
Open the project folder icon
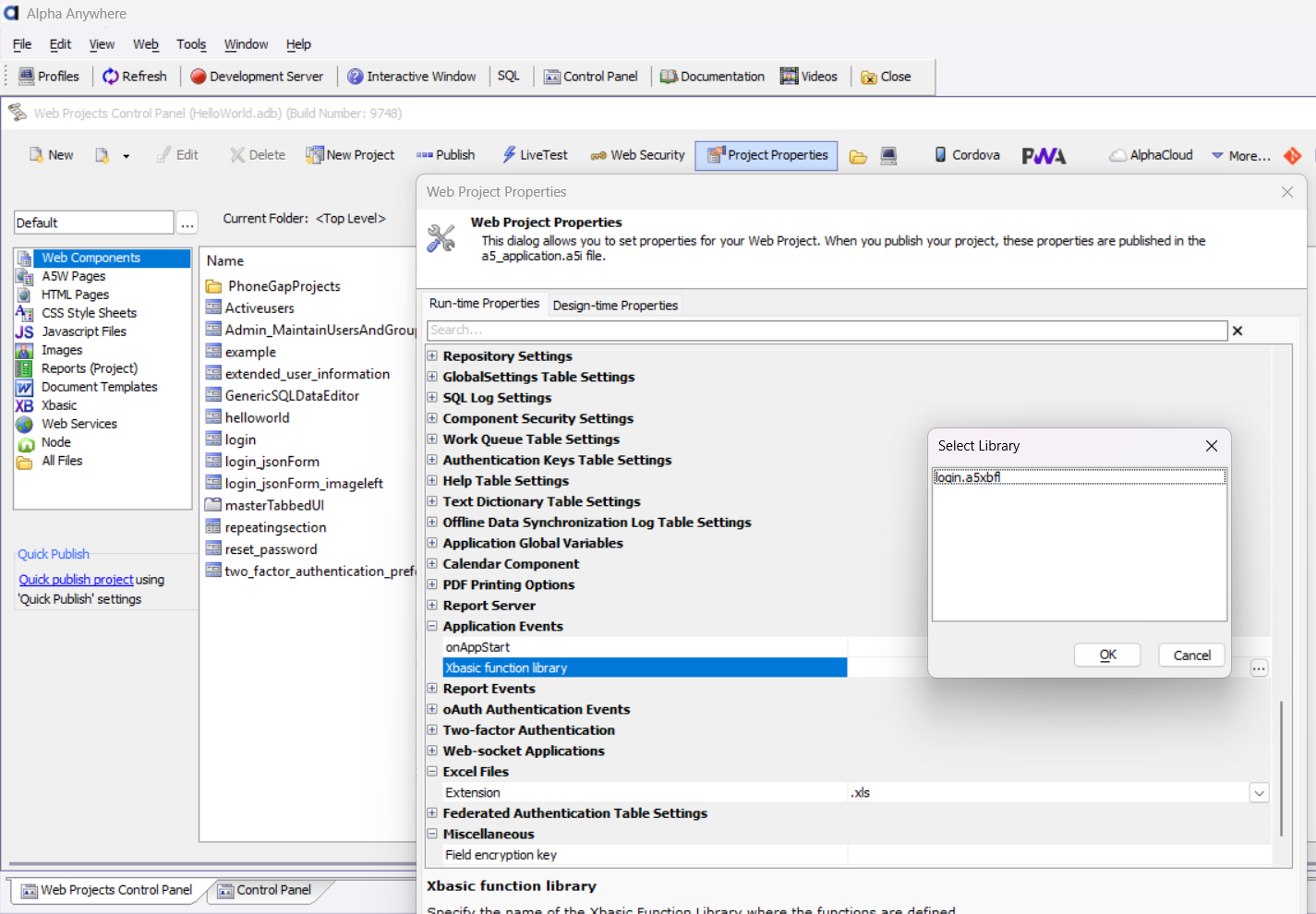858,156
